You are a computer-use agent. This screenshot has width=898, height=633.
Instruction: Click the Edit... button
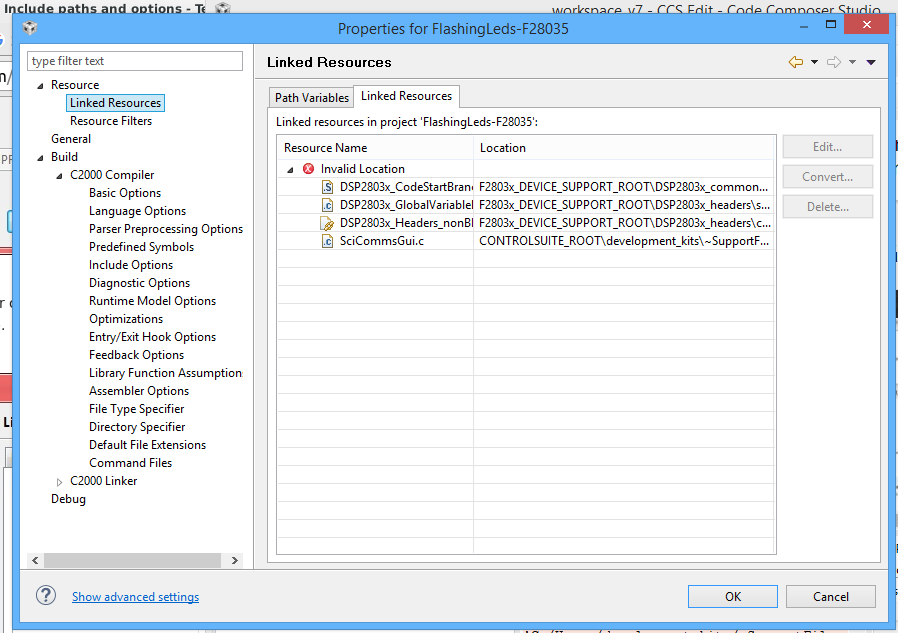(828, 147)
